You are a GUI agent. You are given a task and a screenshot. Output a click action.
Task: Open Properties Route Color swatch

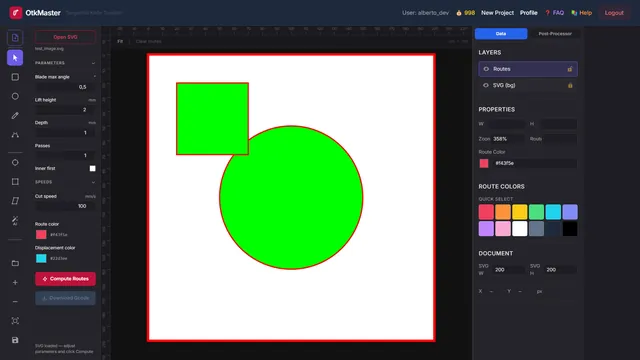point(484,163)
